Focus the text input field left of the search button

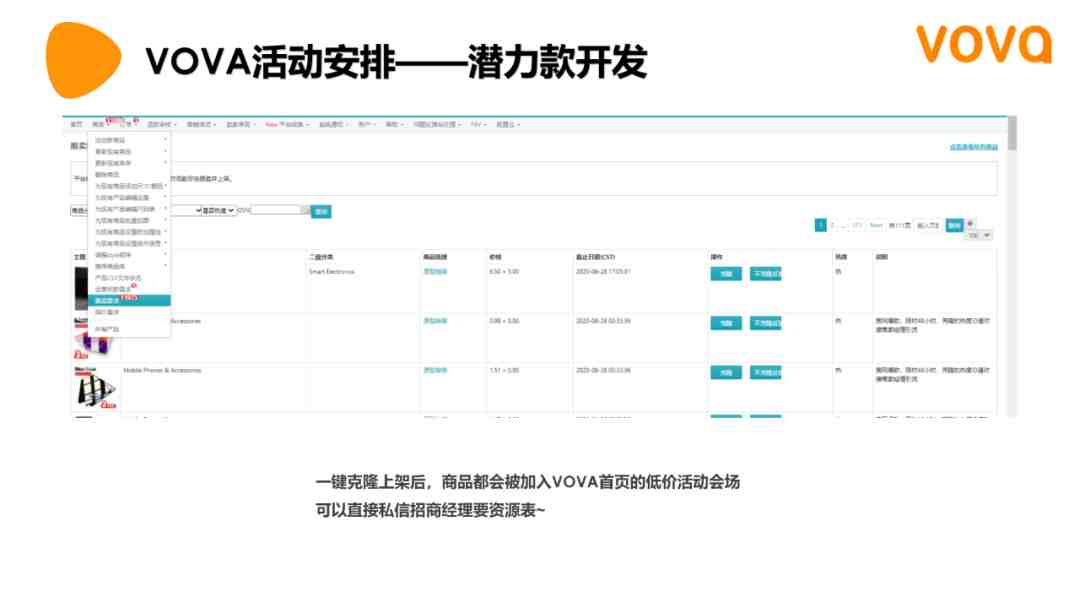[277, 211]
